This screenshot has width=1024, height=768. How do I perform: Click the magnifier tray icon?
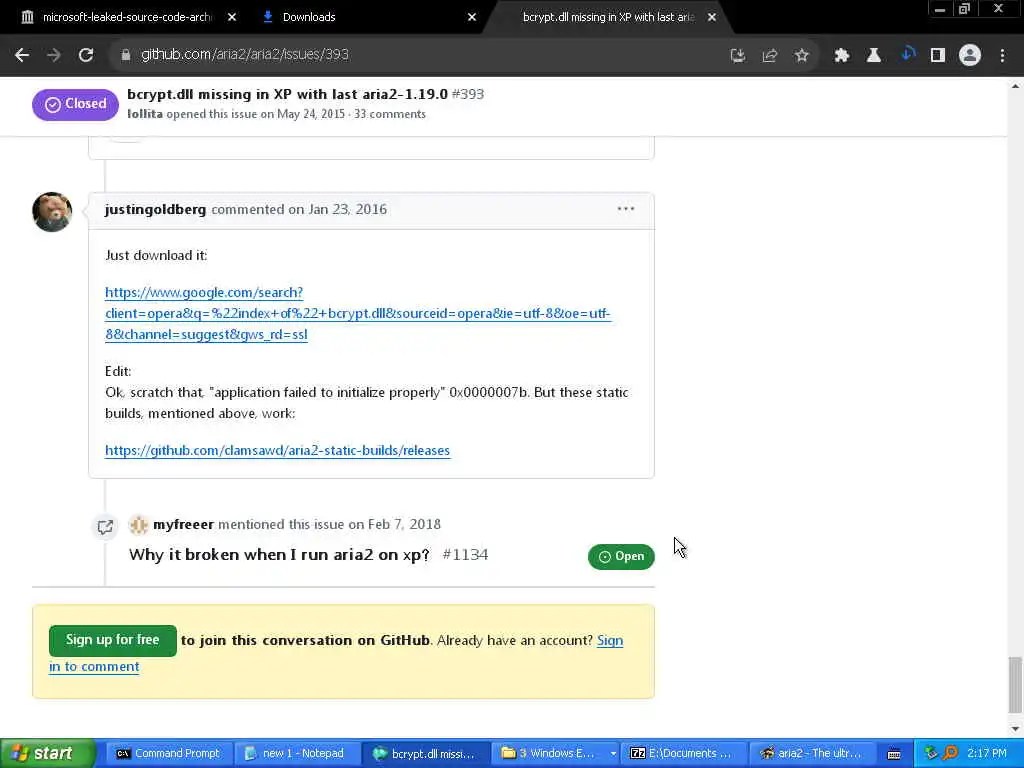tap(950, 754)
